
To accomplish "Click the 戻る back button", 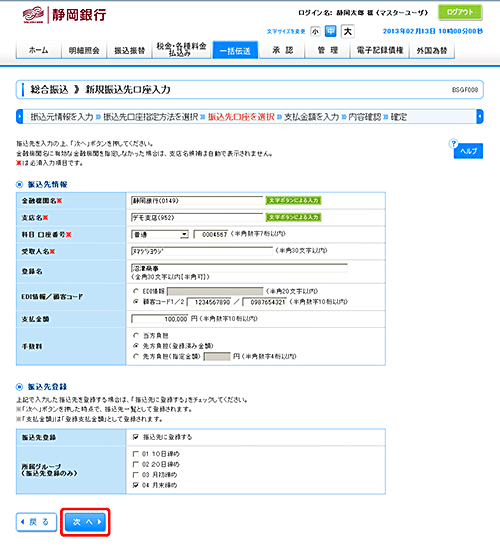I will 36,522.
